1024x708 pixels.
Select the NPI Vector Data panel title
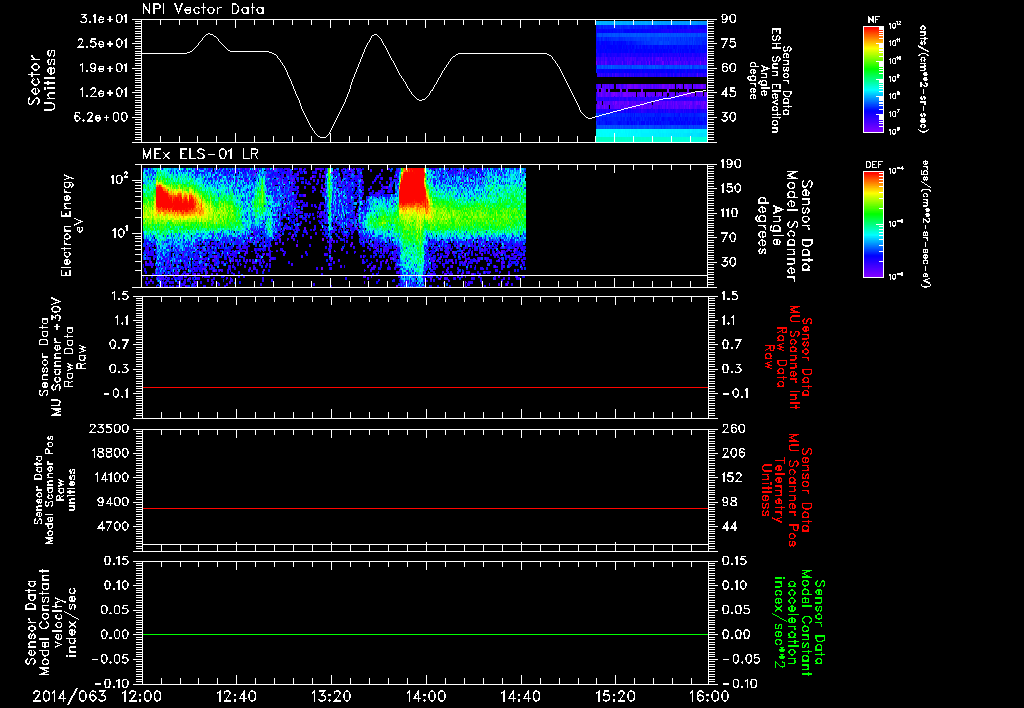tap(203, 9)
